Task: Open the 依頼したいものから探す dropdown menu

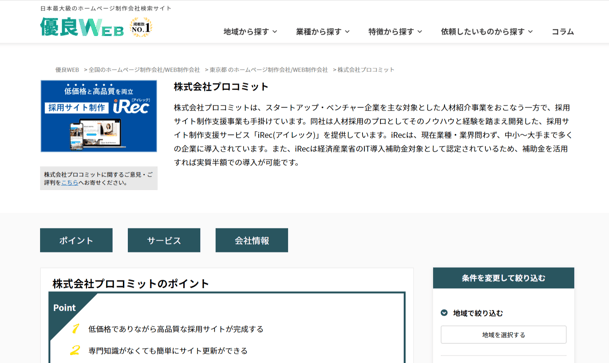Action: (487, 32)
